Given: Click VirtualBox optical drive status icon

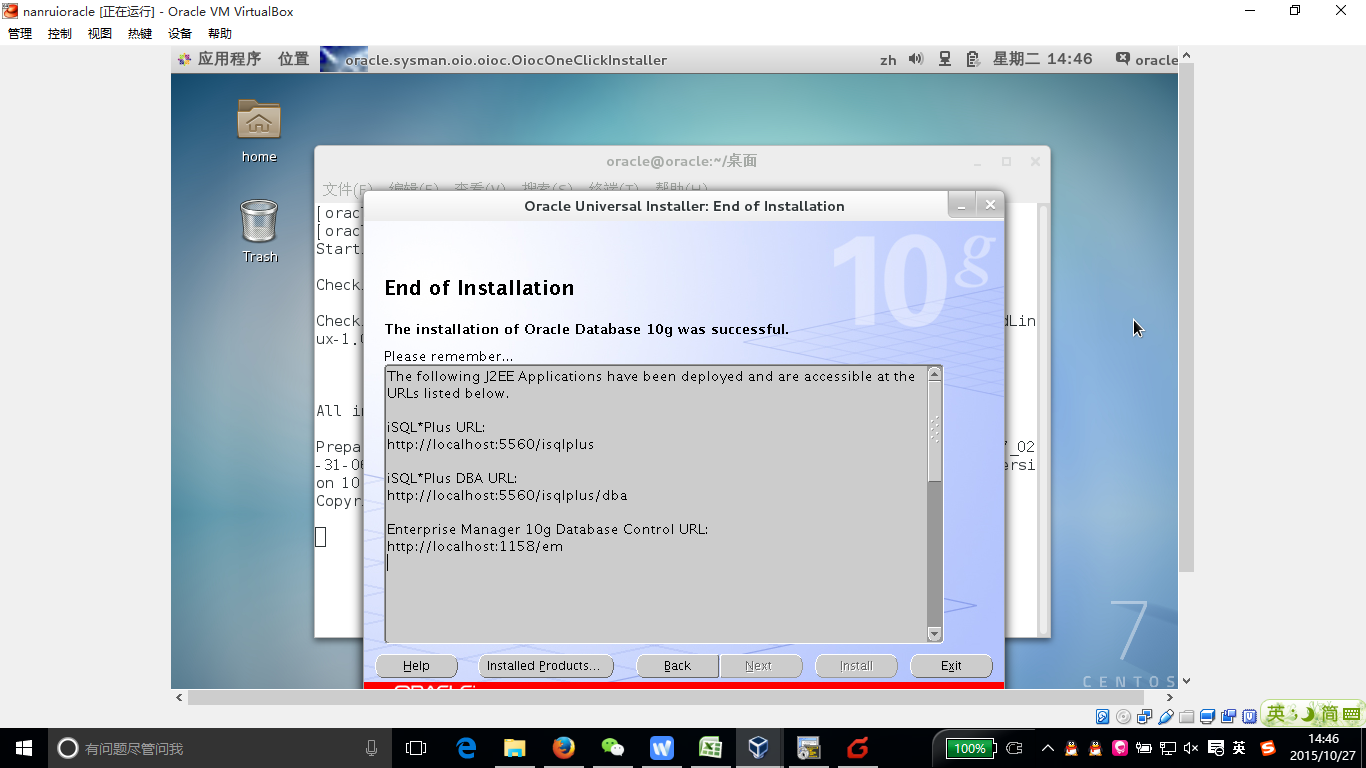Looking at the screenshot, I should (x=1123, y=716).
